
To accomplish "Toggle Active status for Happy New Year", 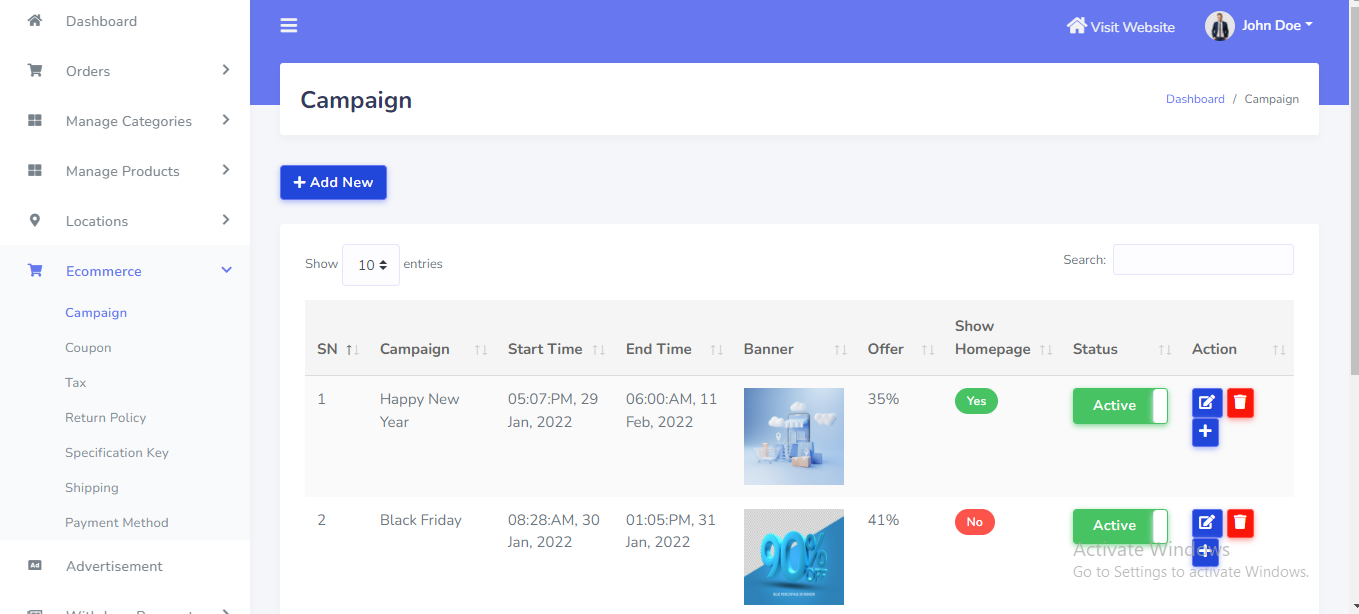I will pyautogui.click(x=1120, y=406).
